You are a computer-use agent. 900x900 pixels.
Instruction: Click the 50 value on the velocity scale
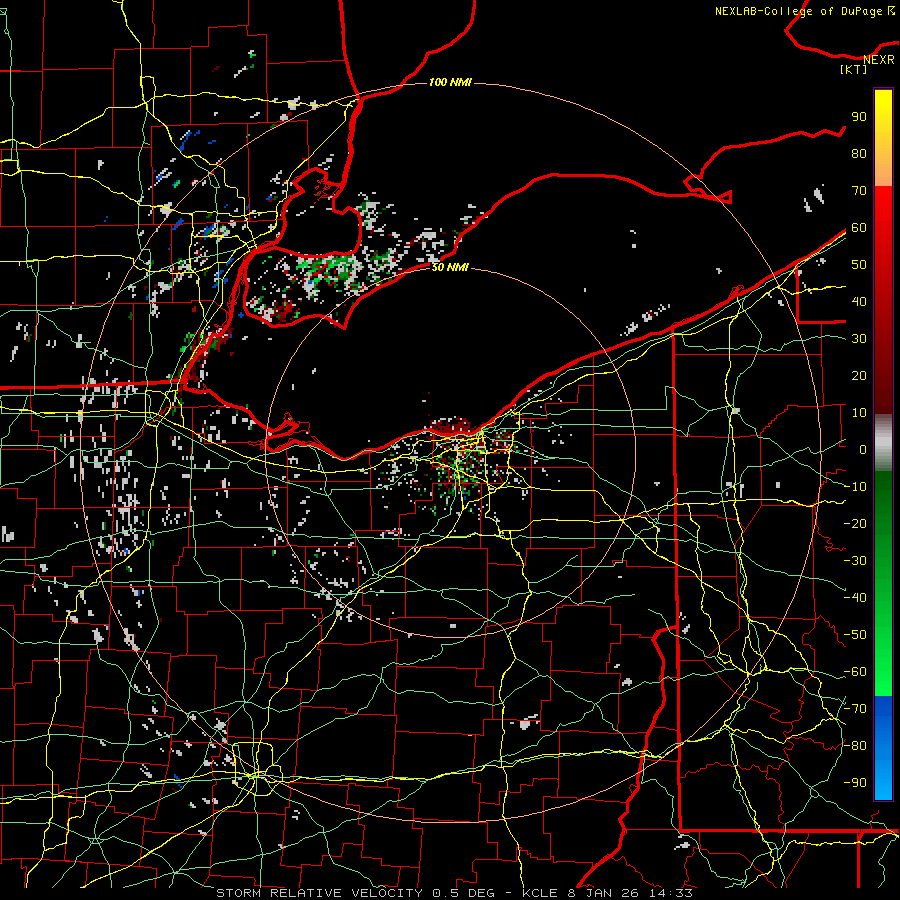coord(859,265)
